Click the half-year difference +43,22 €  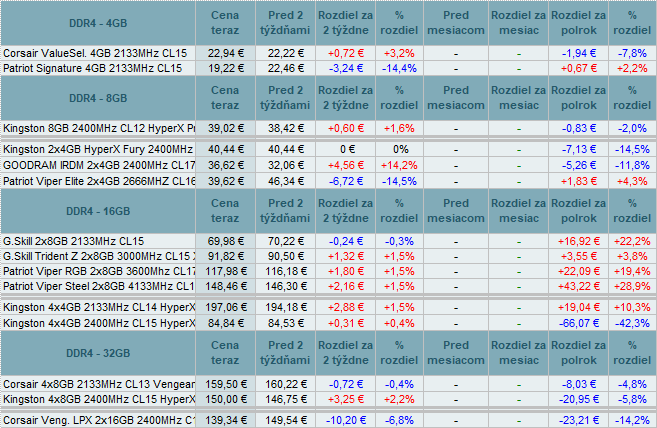579,286
